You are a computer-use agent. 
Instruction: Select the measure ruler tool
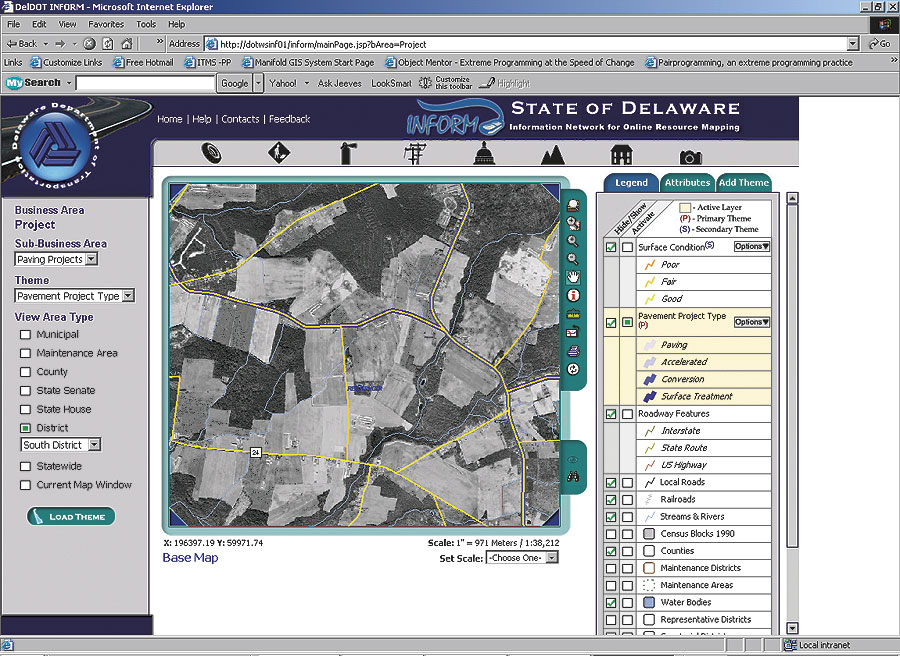573,314
